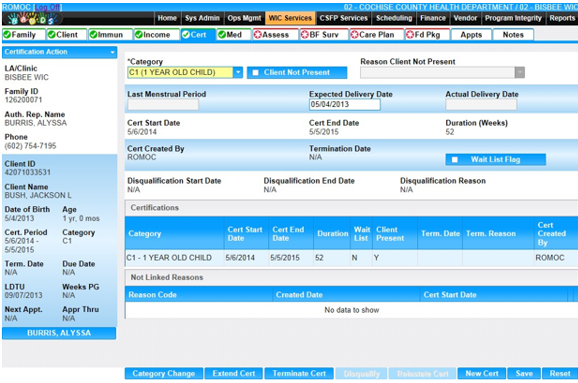
Task: Switch to the Notes tab
Action: (513, 35)
